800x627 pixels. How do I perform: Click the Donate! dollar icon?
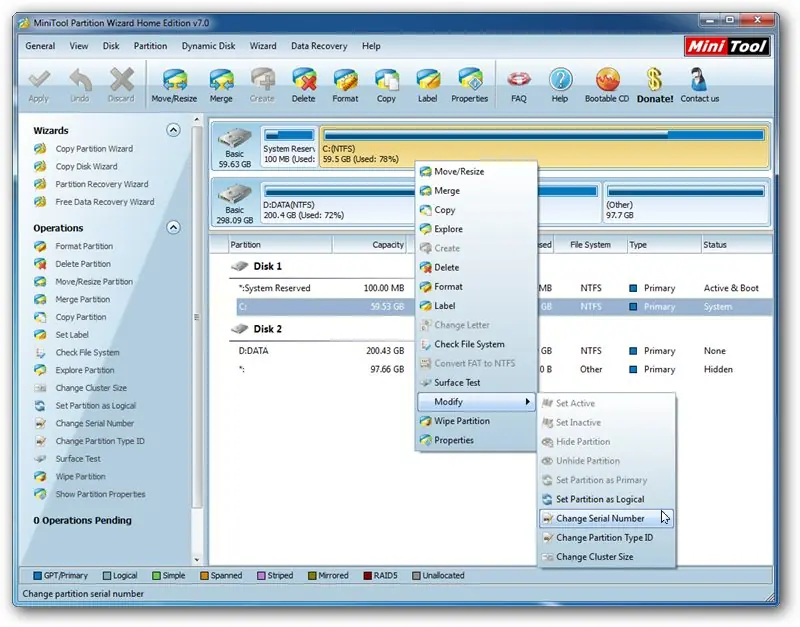655,86
